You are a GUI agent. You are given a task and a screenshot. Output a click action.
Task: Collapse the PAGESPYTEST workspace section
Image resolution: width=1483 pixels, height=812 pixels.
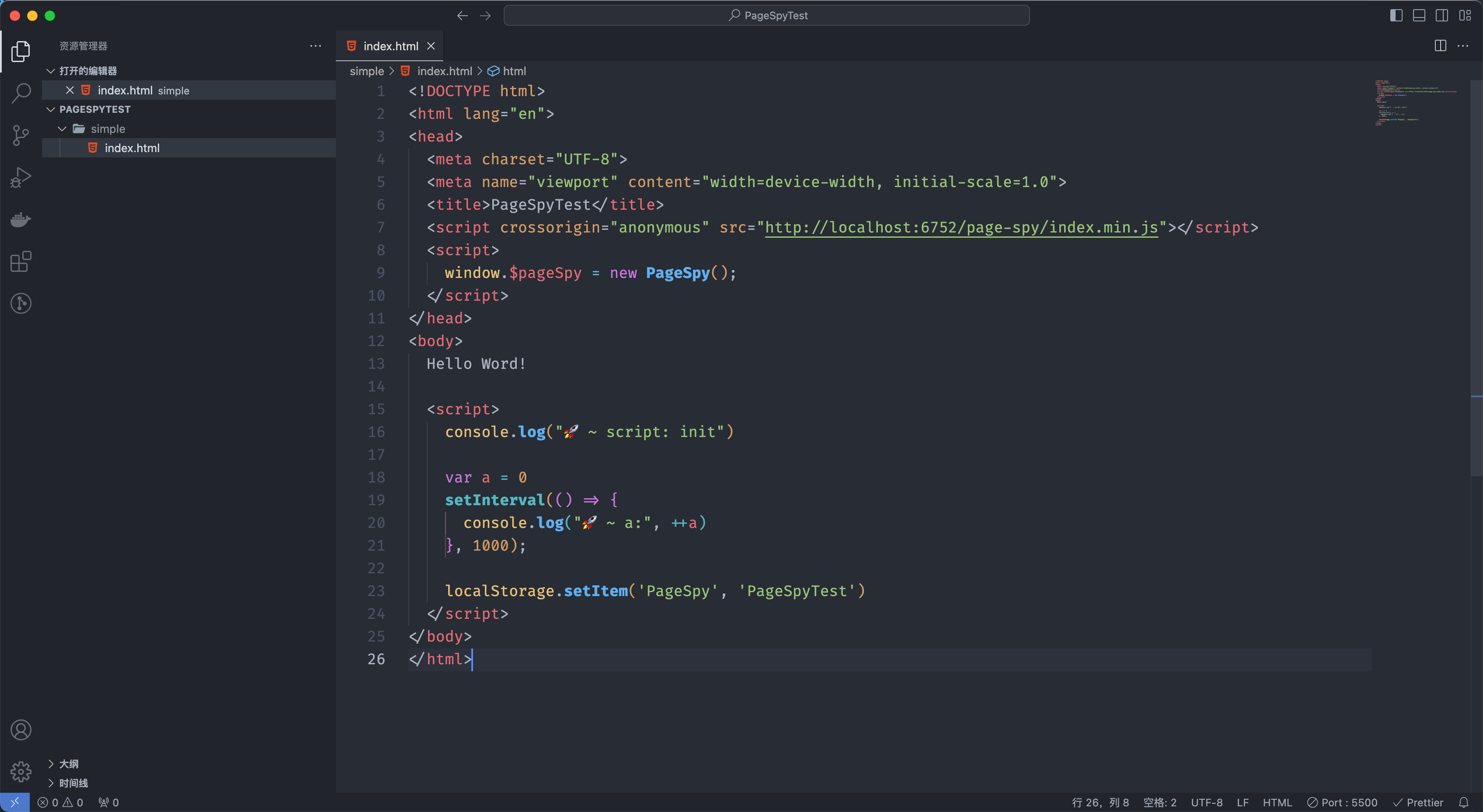pyautogui.click(x=51, y=109)
